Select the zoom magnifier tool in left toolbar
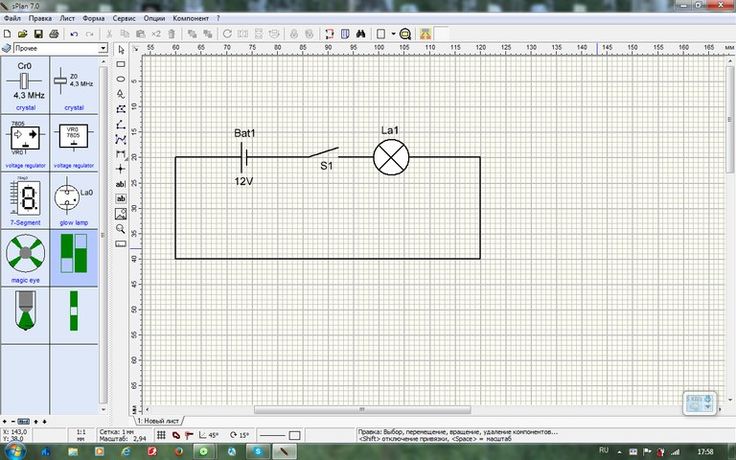The height and width of the screenshot is (460, 736). point(121,229)
